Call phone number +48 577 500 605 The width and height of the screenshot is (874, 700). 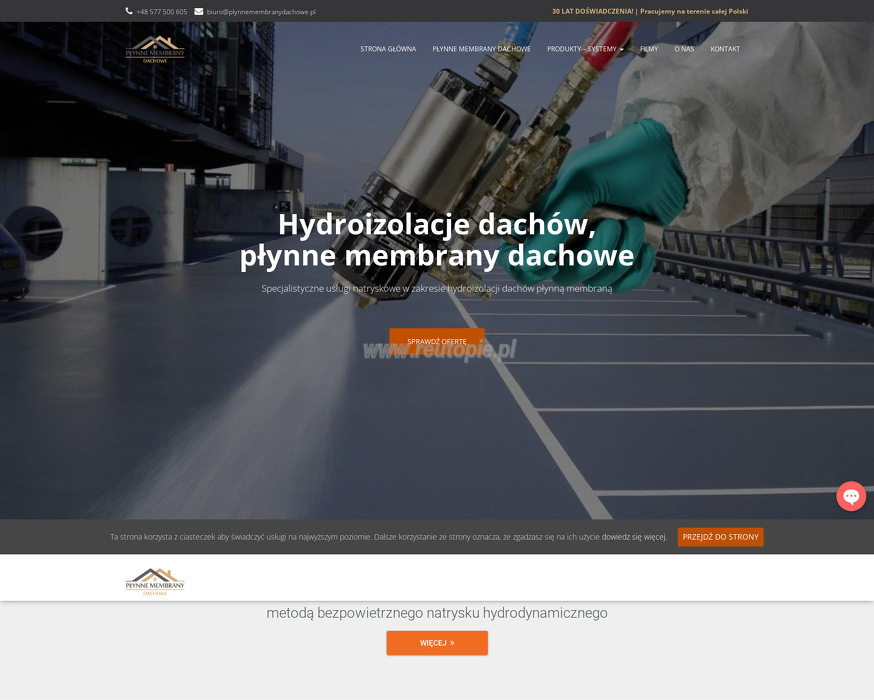pyautogui.click(x=162, y=12)
